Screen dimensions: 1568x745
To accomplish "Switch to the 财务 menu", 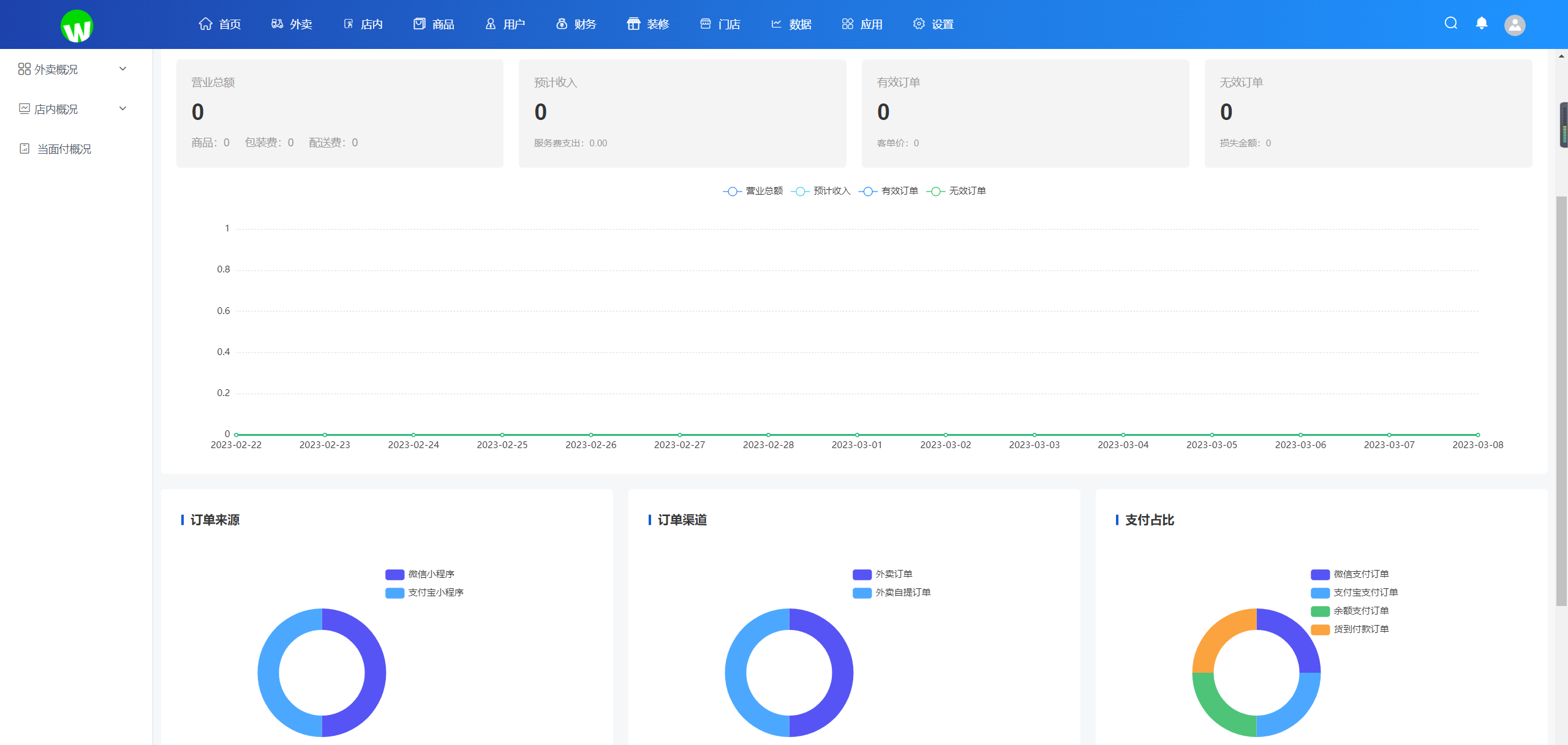I will coord(576,24).
